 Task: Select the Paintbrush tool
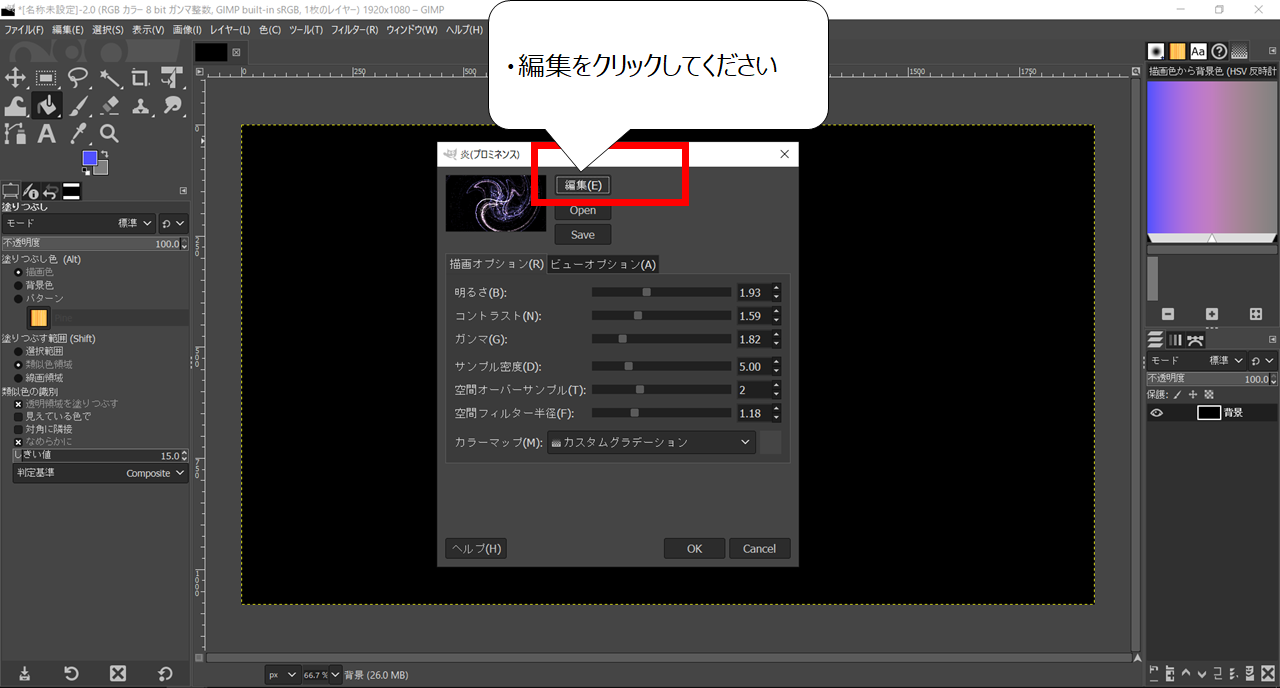(78, 105)
